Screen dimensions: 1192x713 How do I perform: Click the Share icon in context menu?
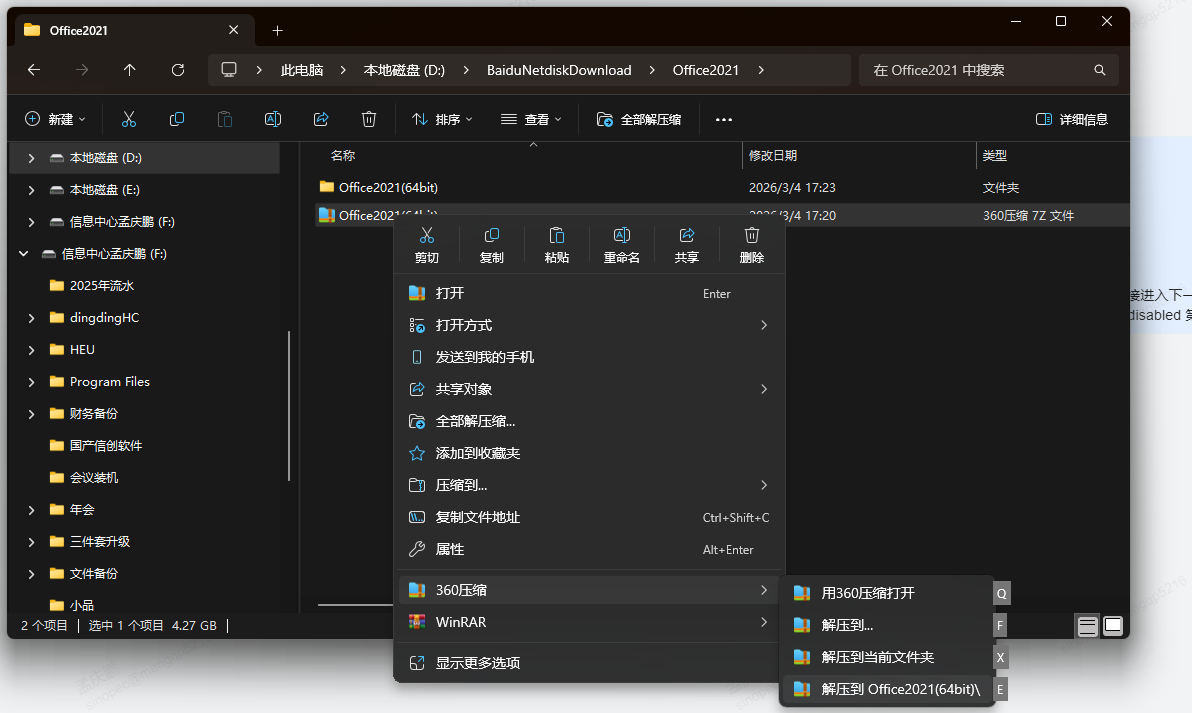tap(687, 243)
